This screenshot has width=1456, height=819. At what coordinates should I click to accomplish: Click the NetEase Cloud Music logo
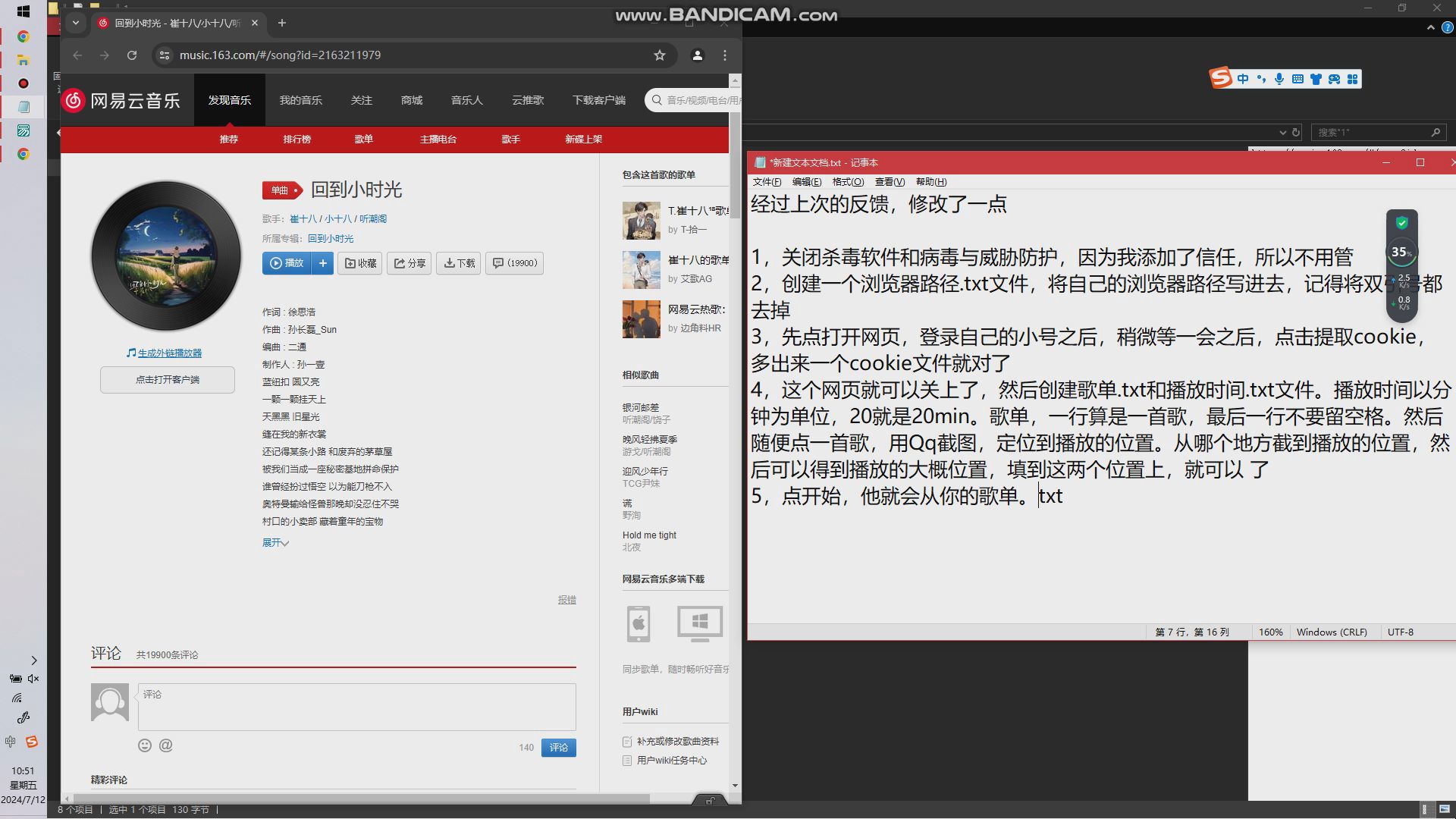coord(121,100)
